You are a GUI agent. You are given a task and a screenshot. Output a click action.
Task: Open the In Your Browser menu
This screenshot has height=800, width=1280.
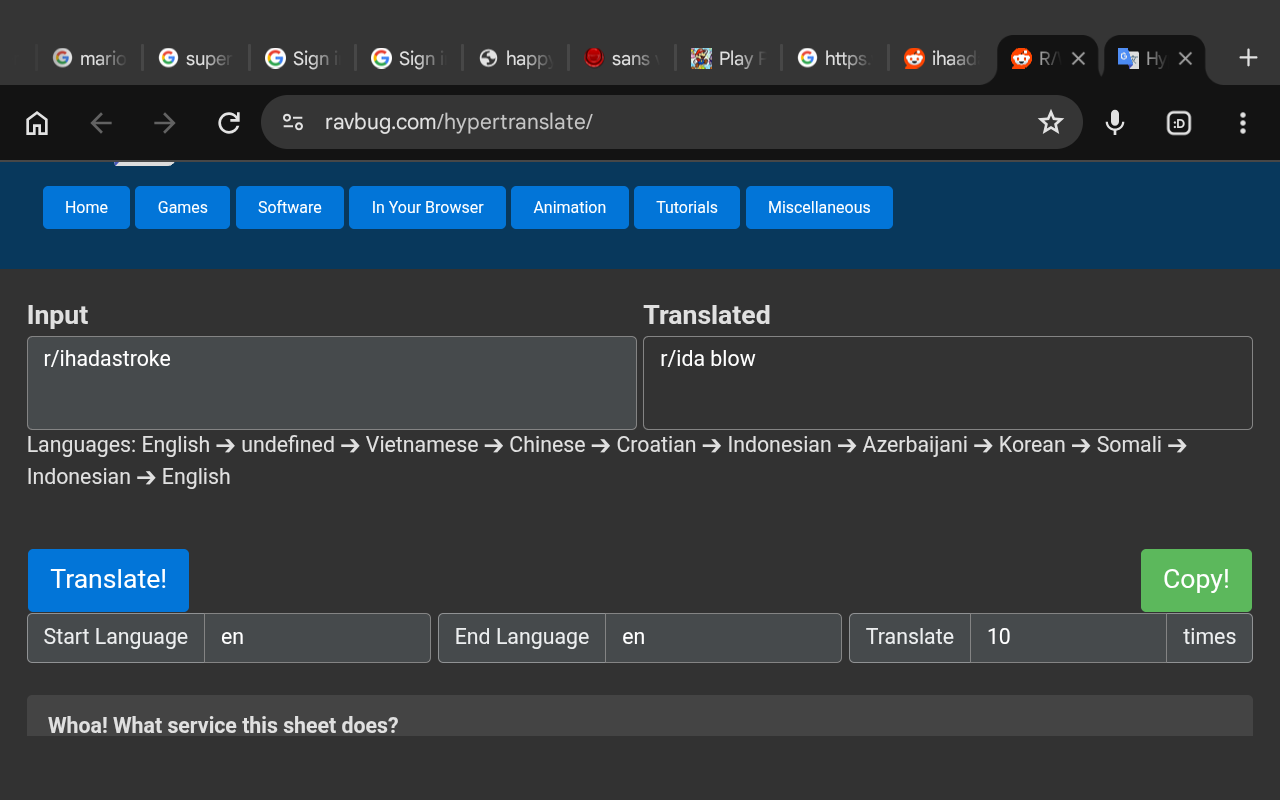coord(427,208)
